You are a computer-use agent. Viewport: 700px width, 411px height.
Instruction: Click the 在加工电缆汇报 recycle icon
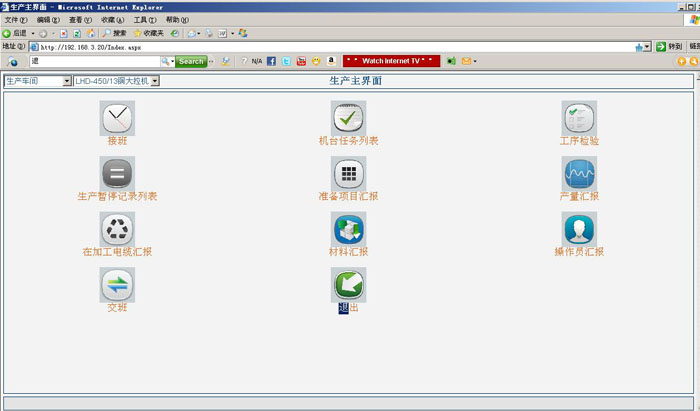[117, 229]
